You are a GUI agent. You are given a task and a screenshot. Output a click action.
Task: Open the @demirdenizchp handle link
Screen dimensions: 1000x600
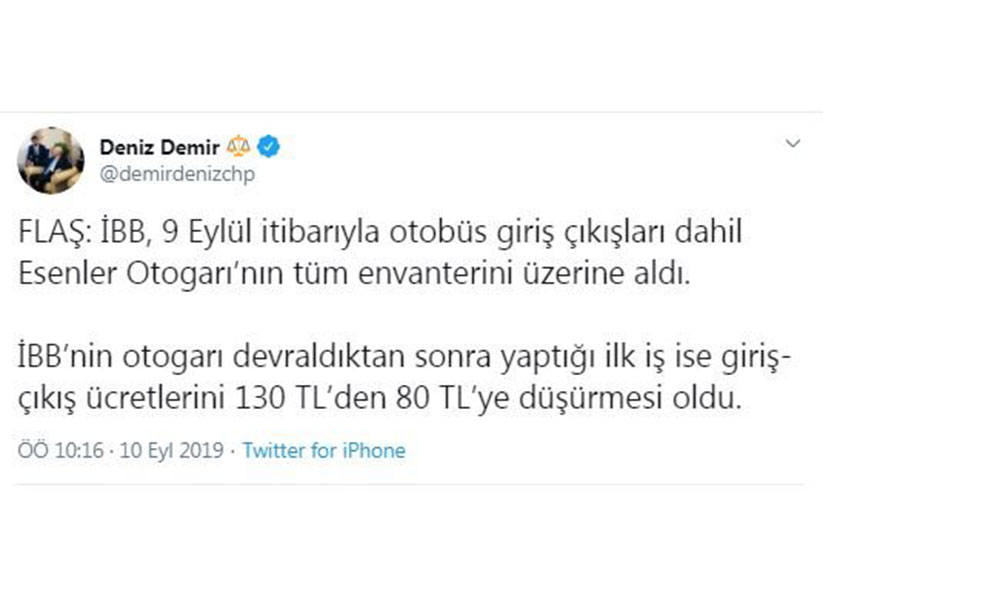click(x=177, y=173)
